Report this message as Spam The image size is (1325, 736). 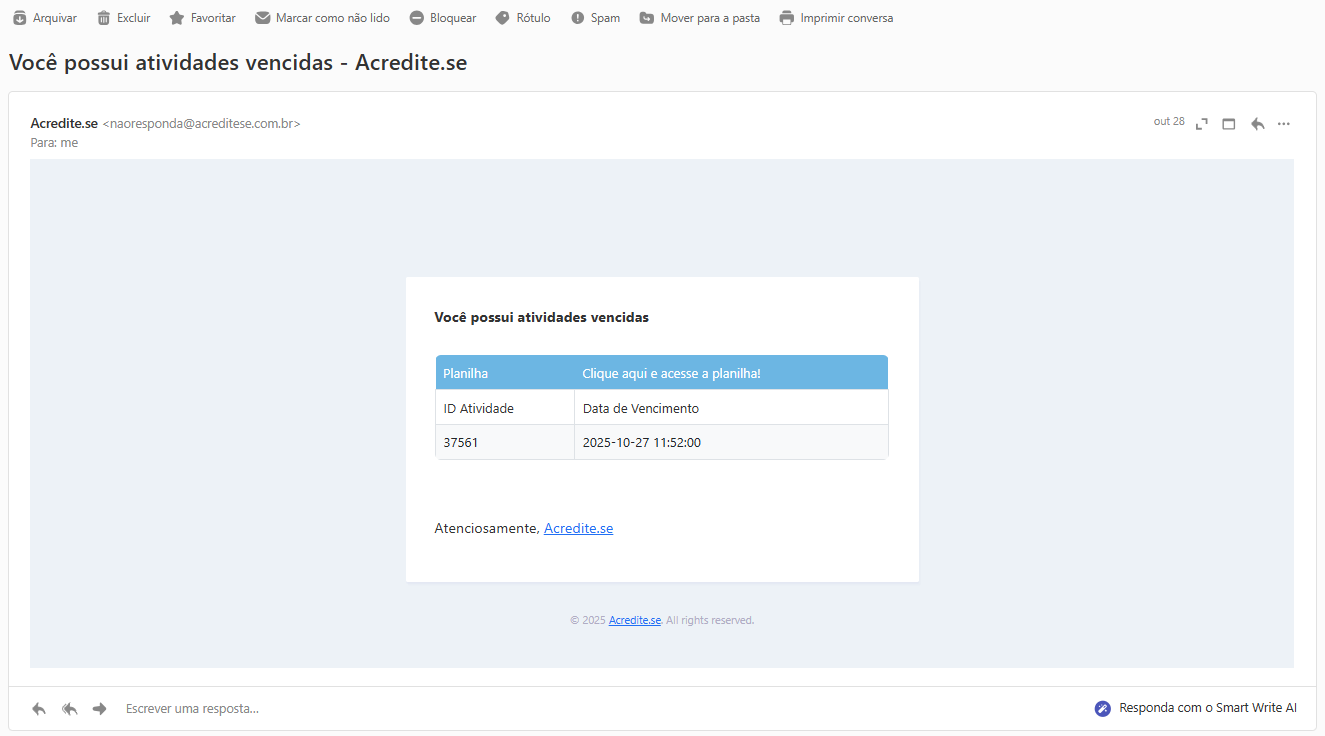pyautogui.click(x=595, y=18)
